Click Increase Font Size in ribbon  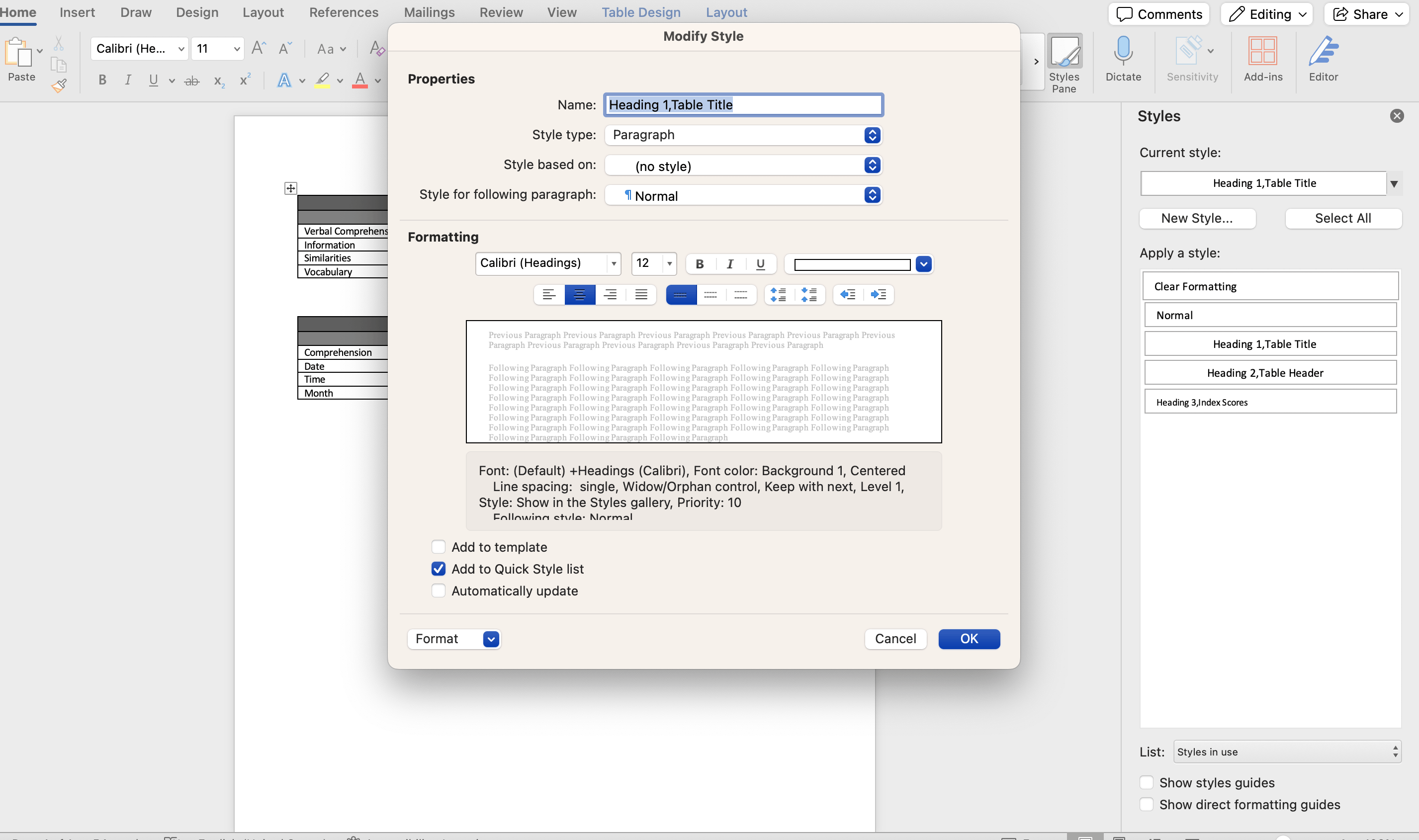click(258, 48)
